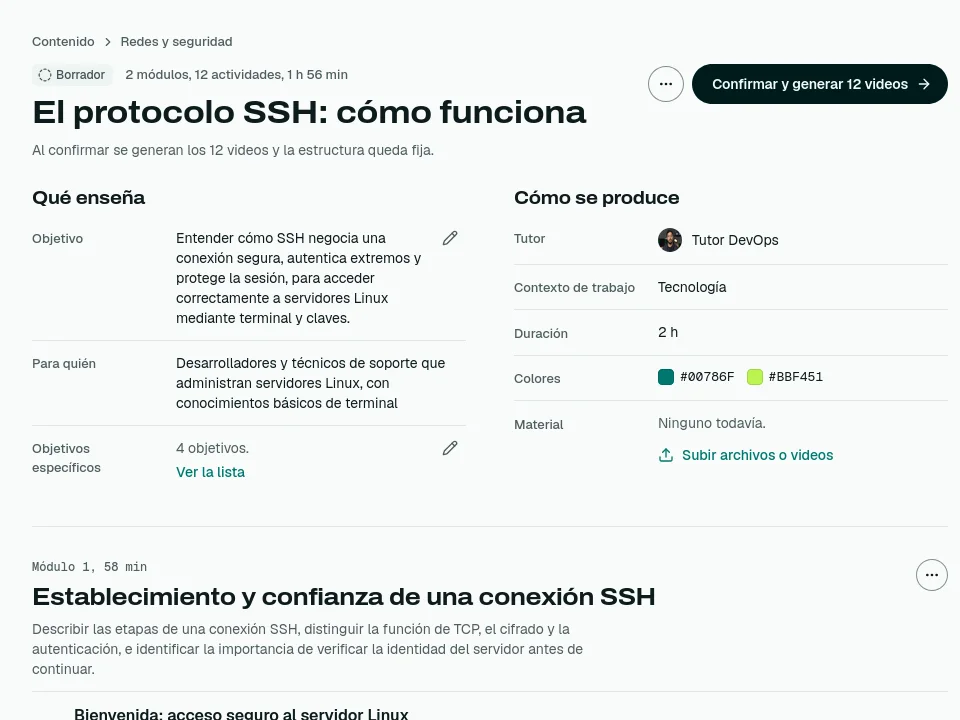Click the 2 h duration value
960x720 pixels.
[668, 332]
